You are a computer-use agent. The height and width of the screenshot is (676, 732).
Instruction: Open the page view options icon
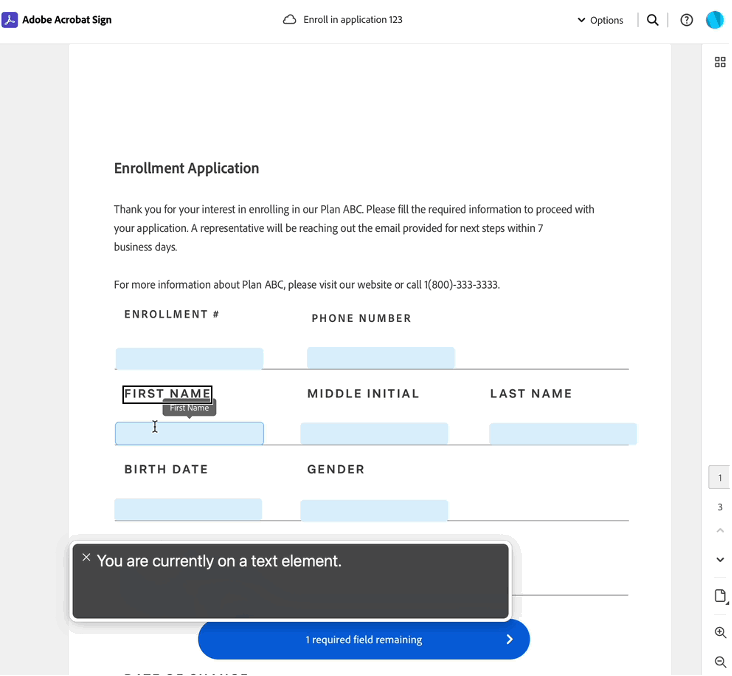point(720,597)
